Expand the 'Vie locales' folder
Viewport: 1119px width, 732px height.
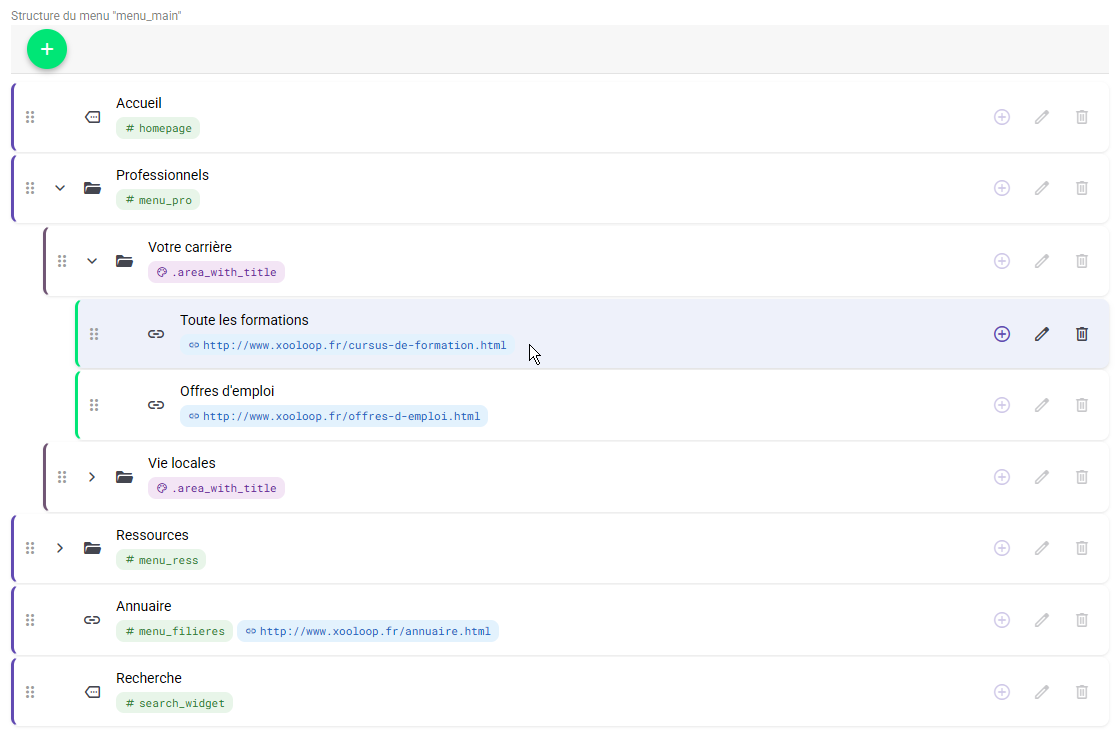[x=92, y=477]
